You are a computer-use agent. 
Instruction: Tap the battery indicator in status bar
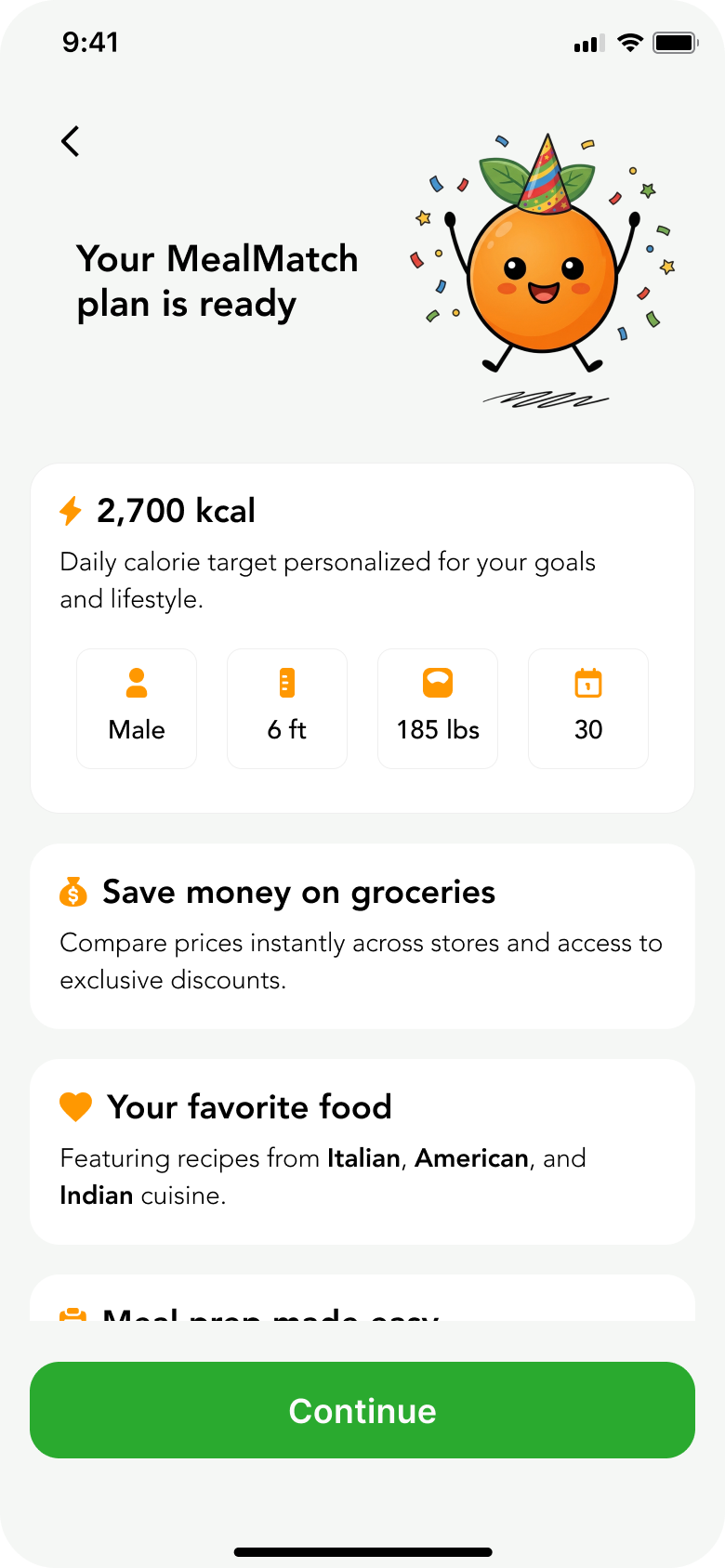tap(675, 43)
